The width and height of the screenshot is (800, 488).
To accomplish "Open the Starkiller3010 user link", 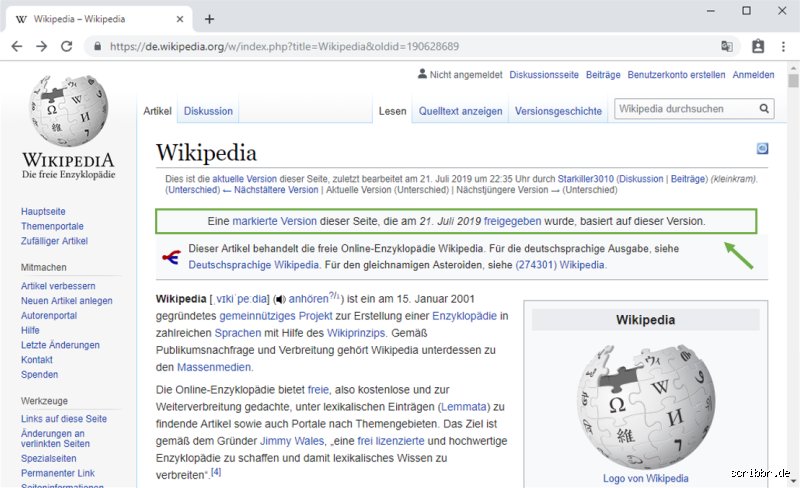I will click(585, 179).
